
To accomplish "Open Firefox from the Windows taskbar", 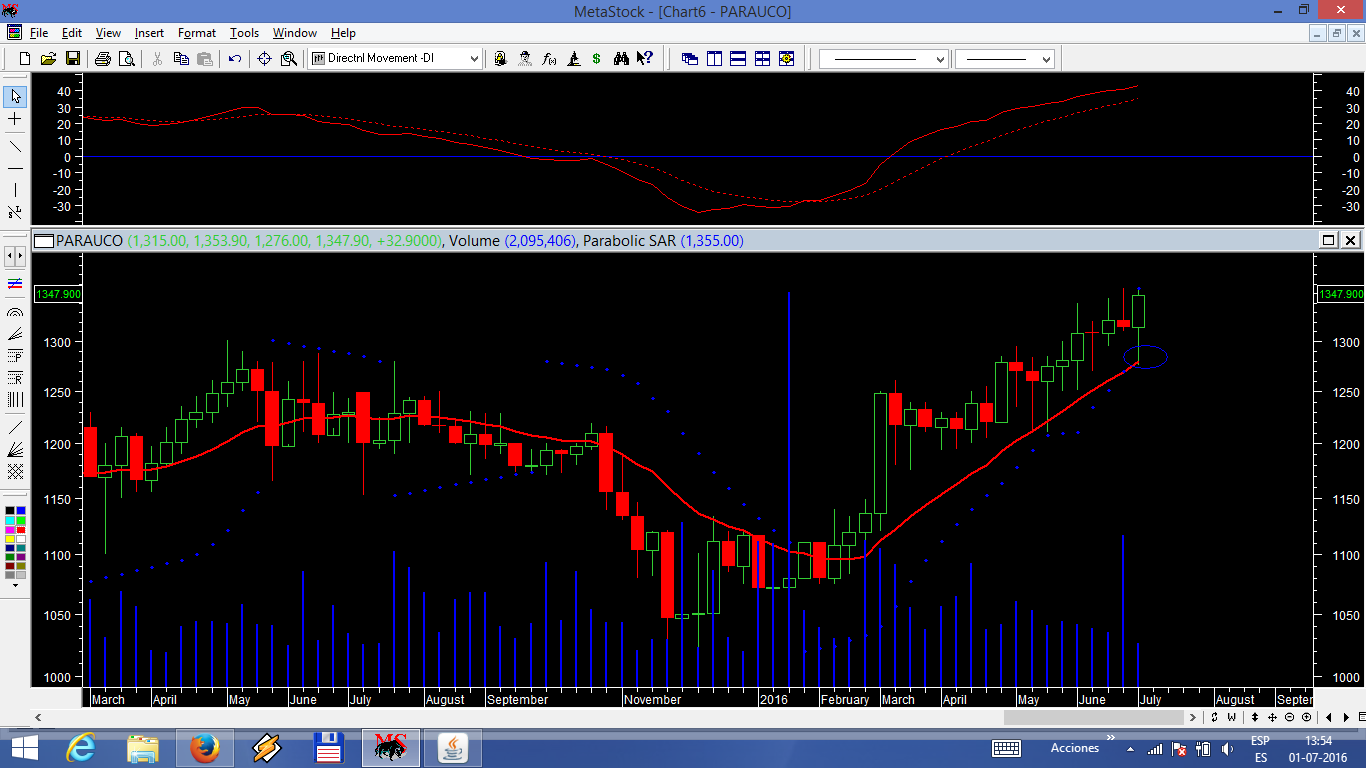I will pos(204,747).
